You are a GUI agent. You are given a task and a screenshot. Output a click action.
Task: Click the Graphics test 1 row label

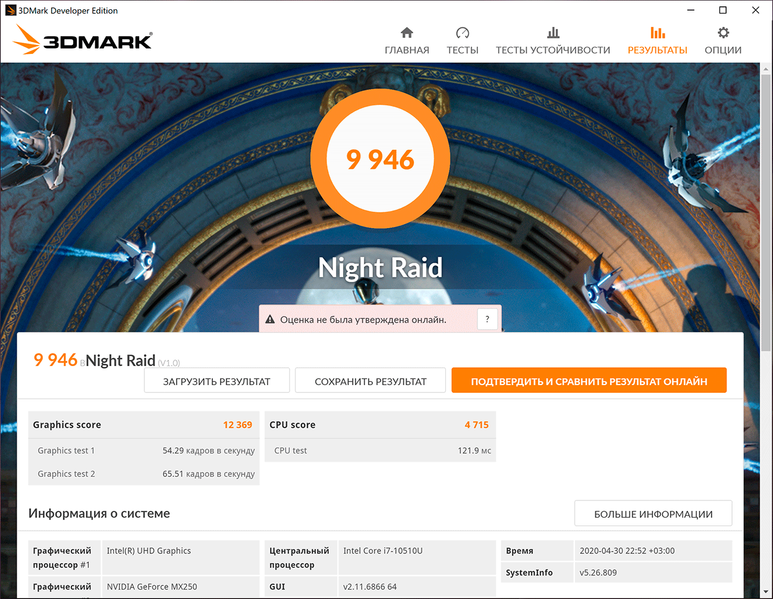(x=66, y=450)
